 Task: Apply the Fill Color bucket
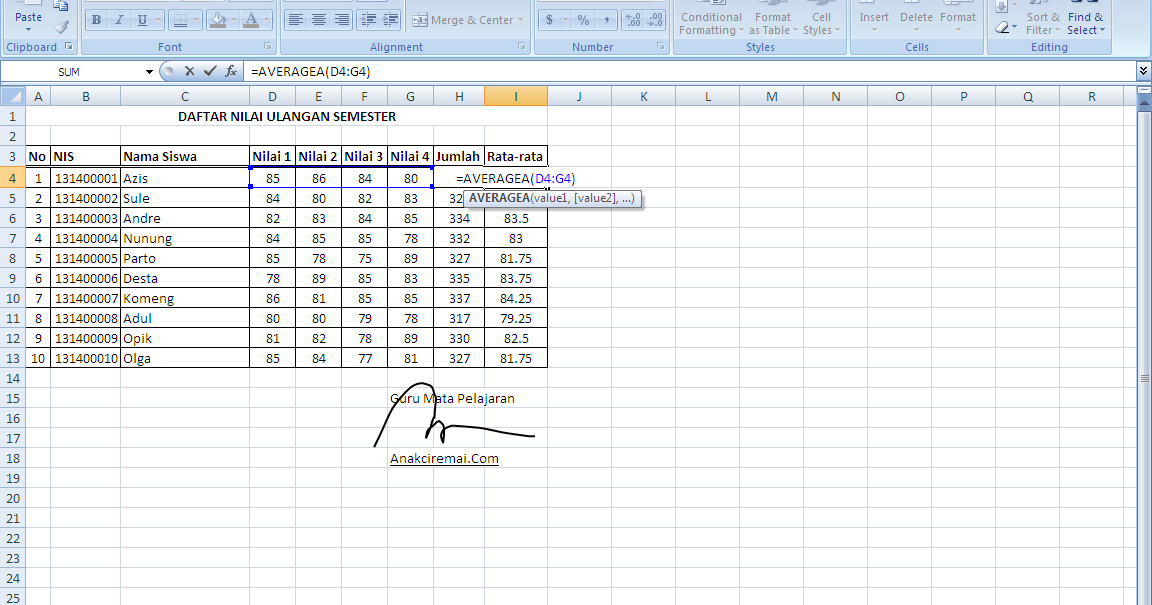point(217,20)
